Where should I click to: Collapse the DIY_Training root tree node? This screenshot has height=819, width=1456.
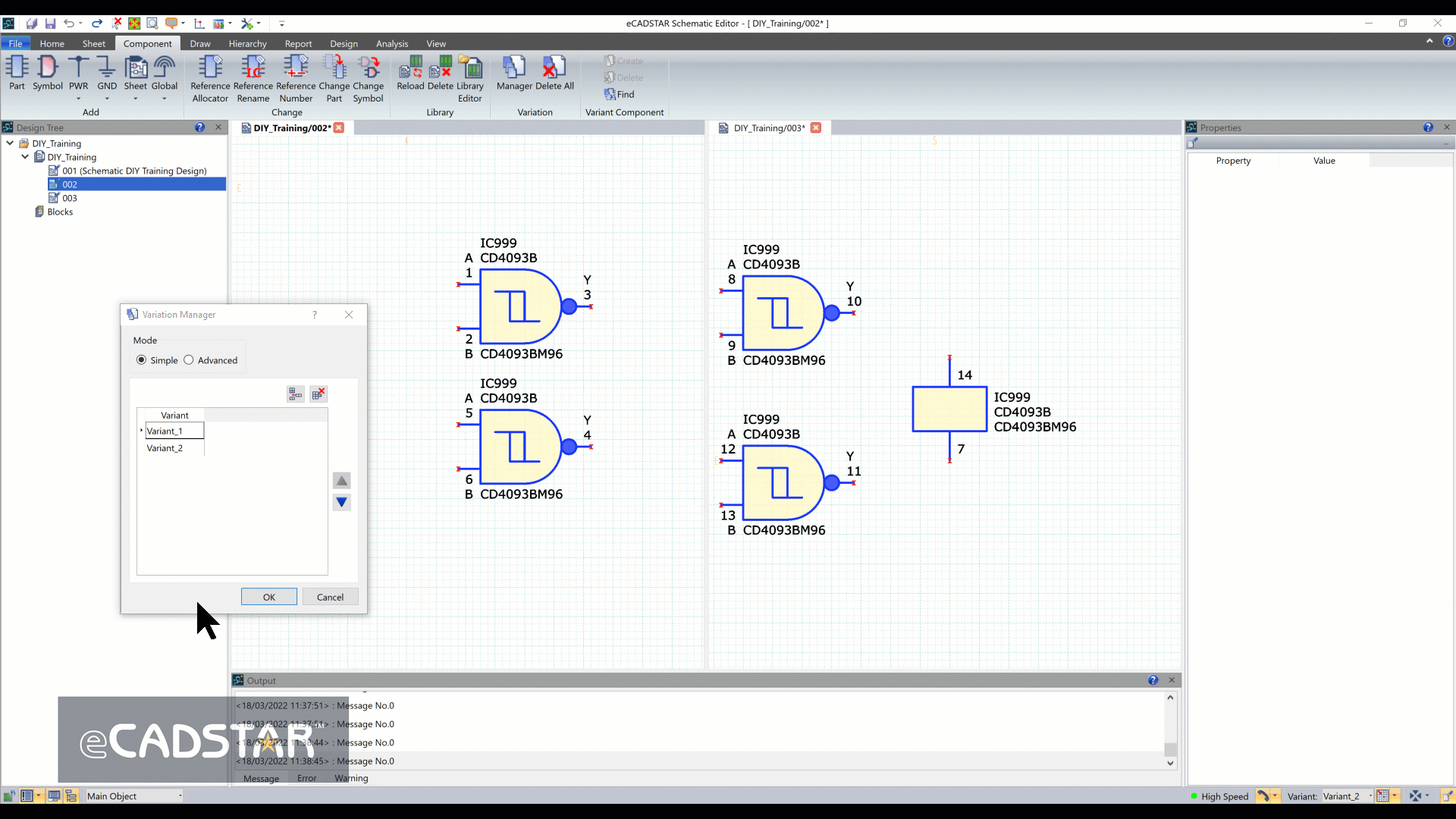coord(10,143)
